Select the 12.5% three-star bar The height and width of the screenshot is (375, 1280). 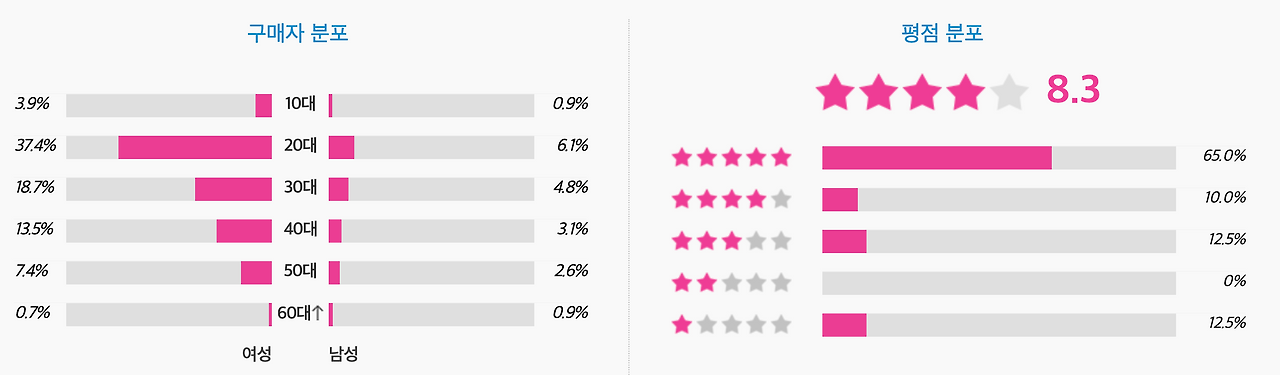[999, 241]
